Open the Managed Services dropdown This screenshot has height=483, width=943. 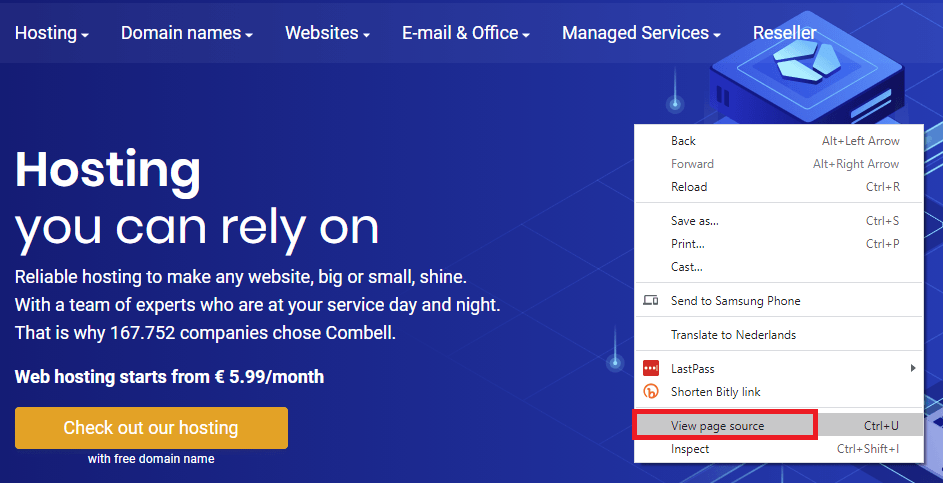641,33
